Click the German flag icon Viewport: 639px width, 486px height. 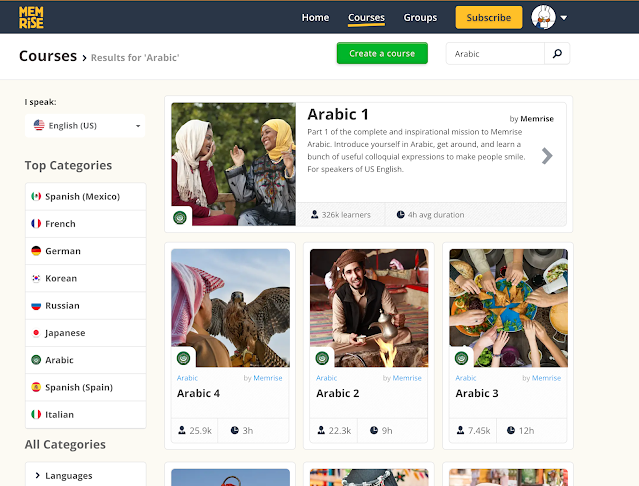[x=36, y=251]
